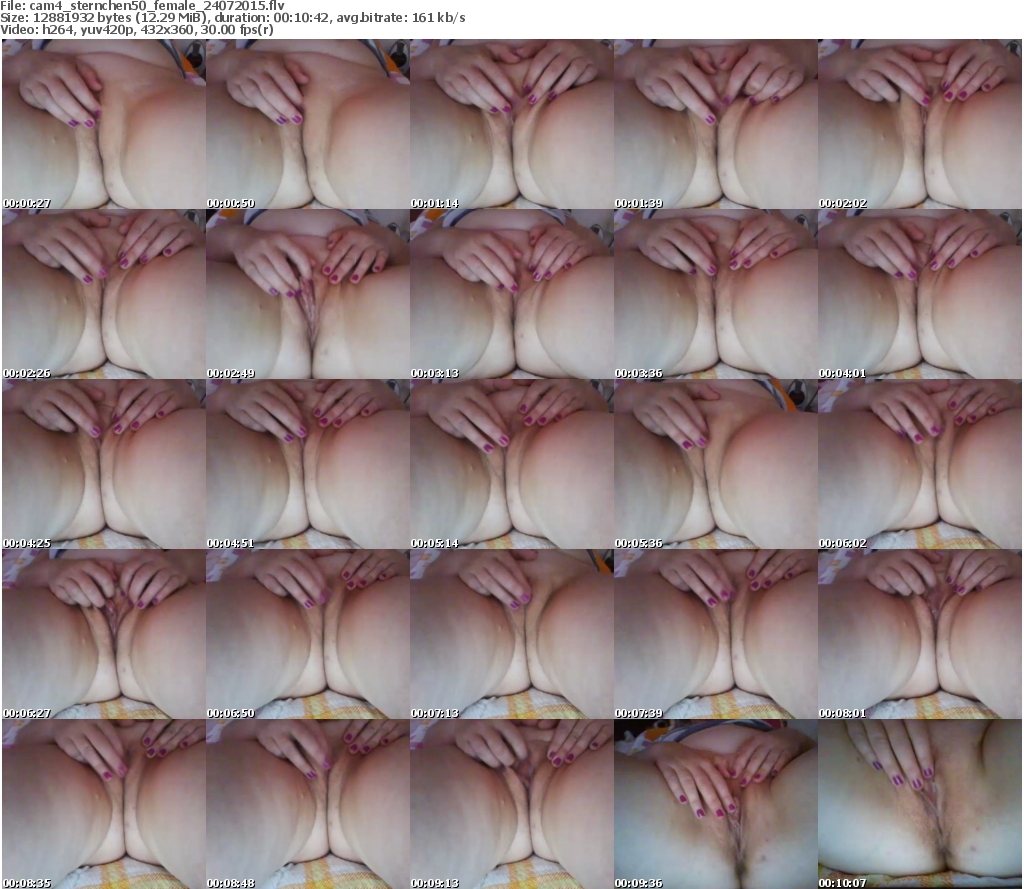Select the frame marked 00:03:13
The width and height of the screenshot is (1024, 889).
coord(510,294)
